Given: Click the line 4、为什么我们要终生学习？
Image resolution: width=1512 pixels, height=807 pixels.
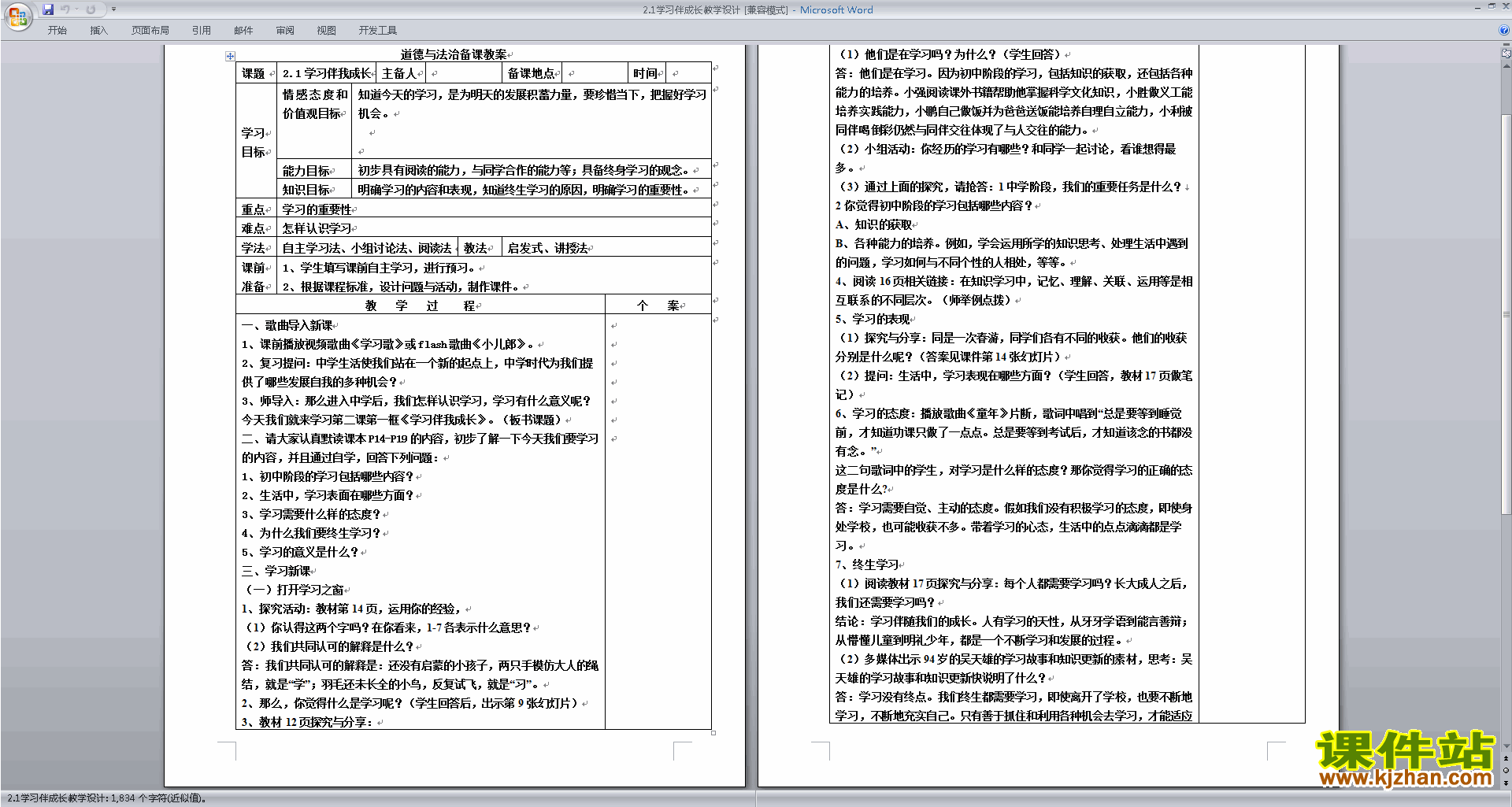Looking at the screenshot, I should (x=311, y=533).
